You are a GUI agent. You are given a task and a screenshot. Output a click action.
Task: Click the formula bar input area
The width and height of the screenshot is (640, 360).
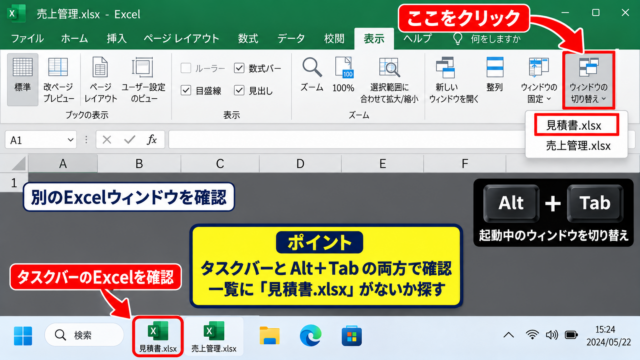347,140
